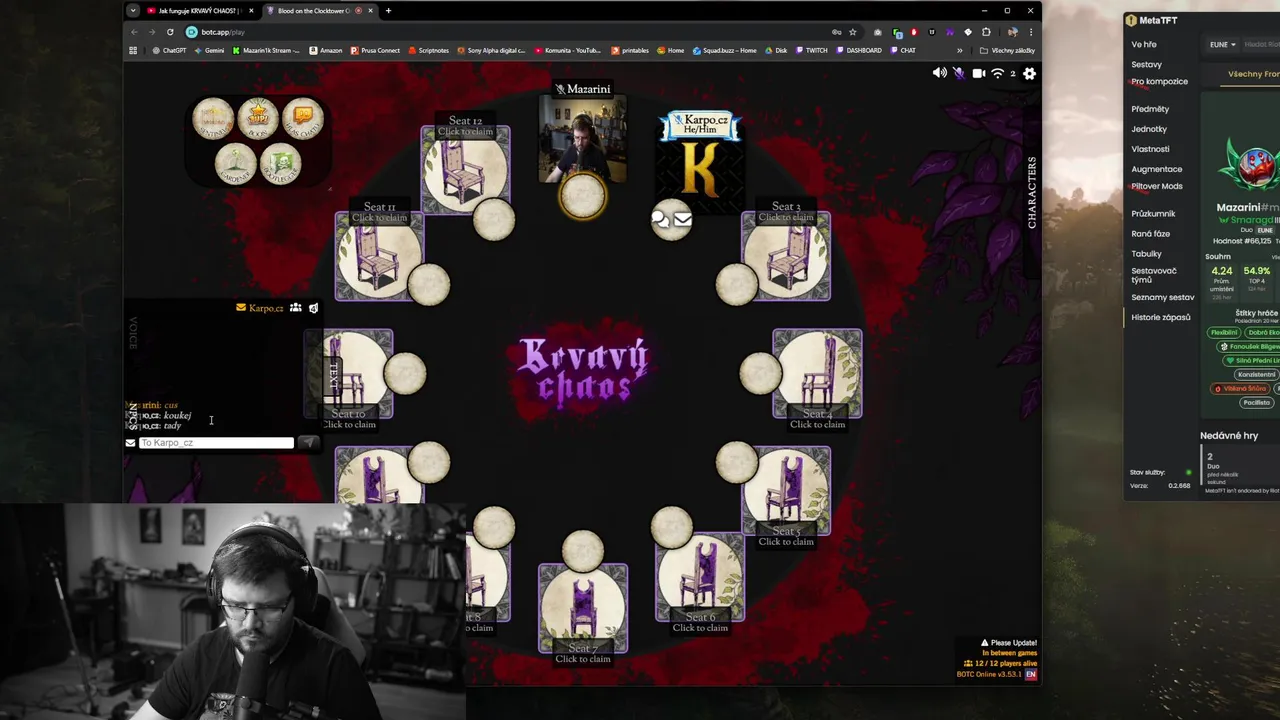
Task: Open the EUNE region dropdown in MetaTFT
Action: point(1222,44)
